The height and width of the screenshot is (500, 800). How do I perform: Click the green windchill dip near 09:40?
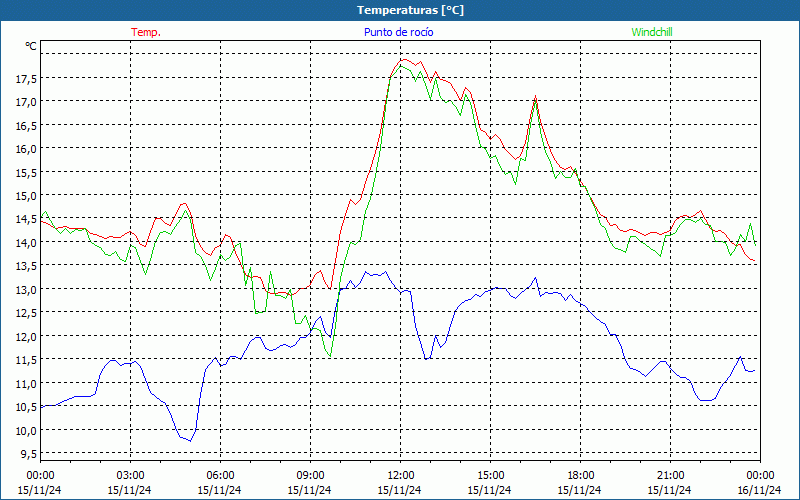(x=331, y=356)
